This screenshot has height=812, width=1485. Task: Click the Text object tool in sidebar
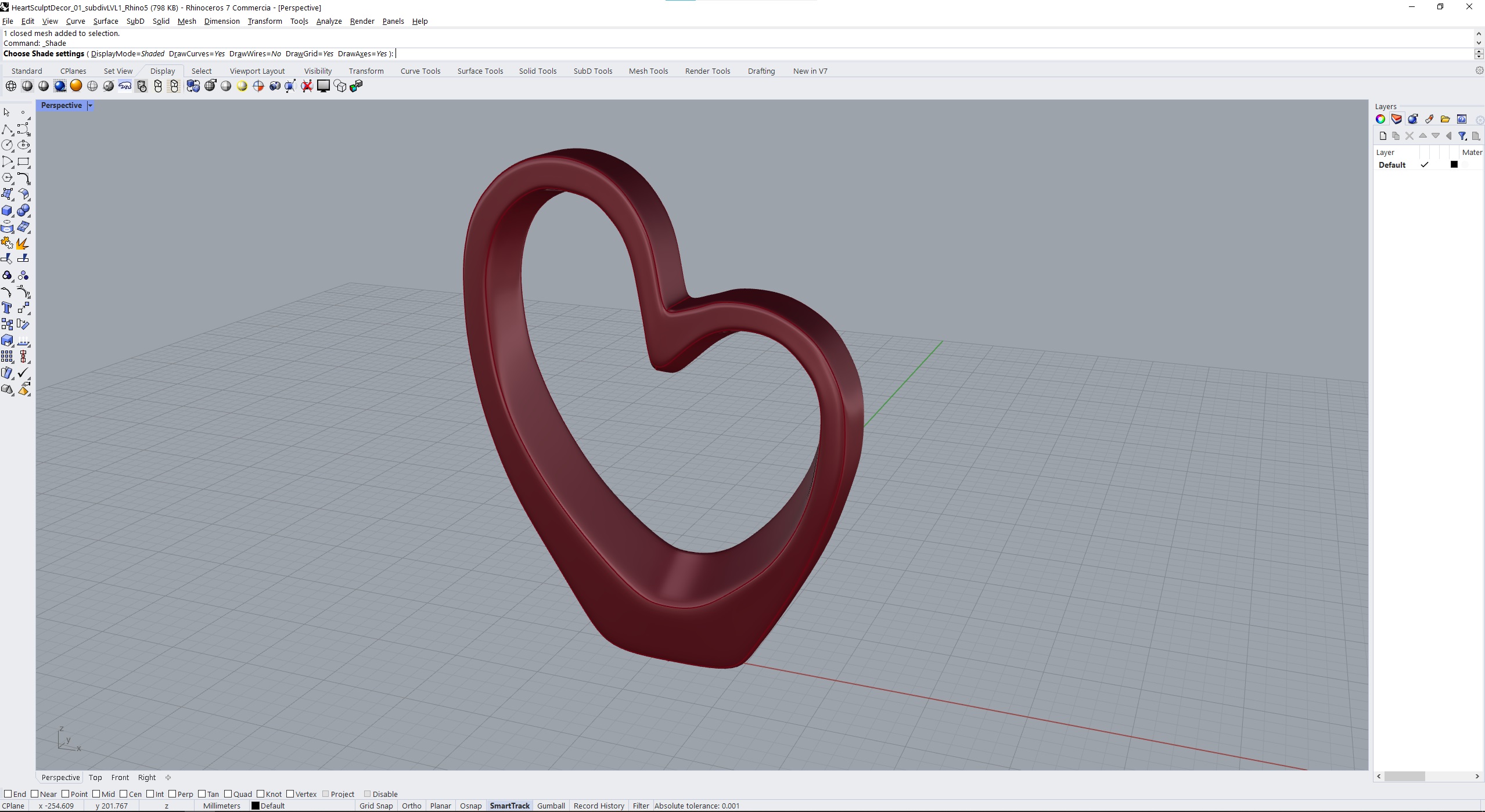coord(8,308)
